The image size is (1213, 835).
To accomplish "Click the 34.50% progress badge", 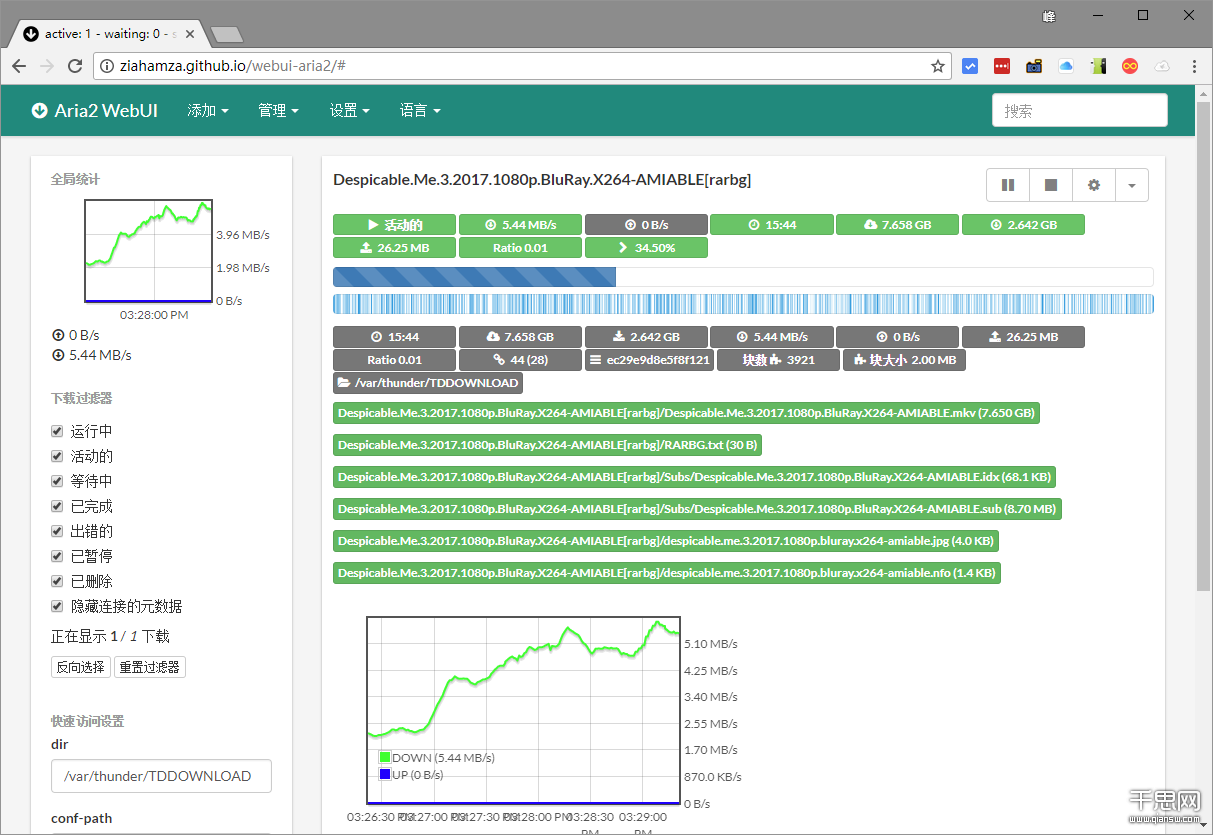I will 646,247.
